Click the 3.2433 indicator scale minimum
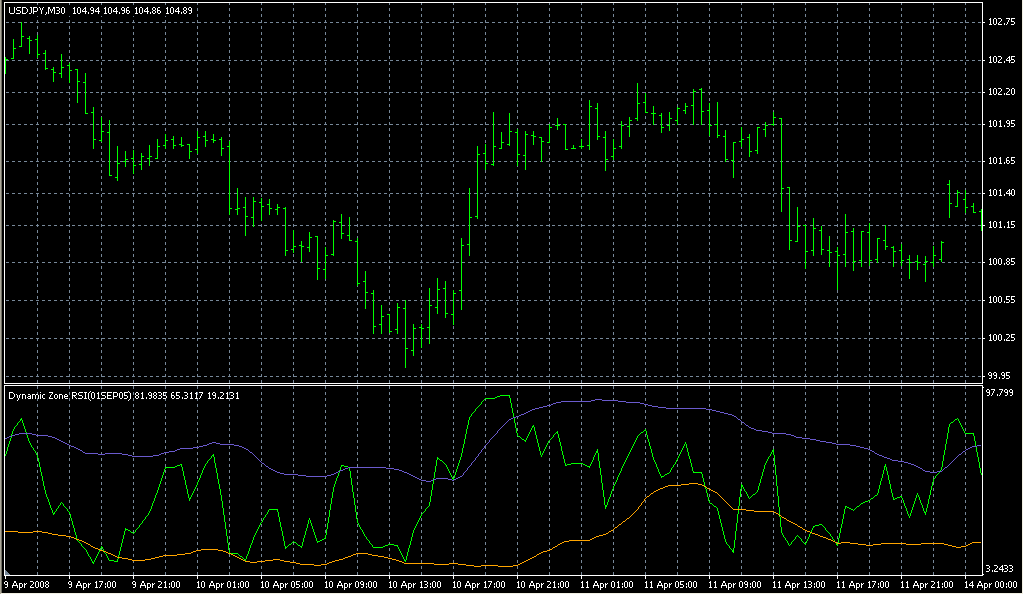This screenshot has height=594, width=1024. pos(1000,567)
